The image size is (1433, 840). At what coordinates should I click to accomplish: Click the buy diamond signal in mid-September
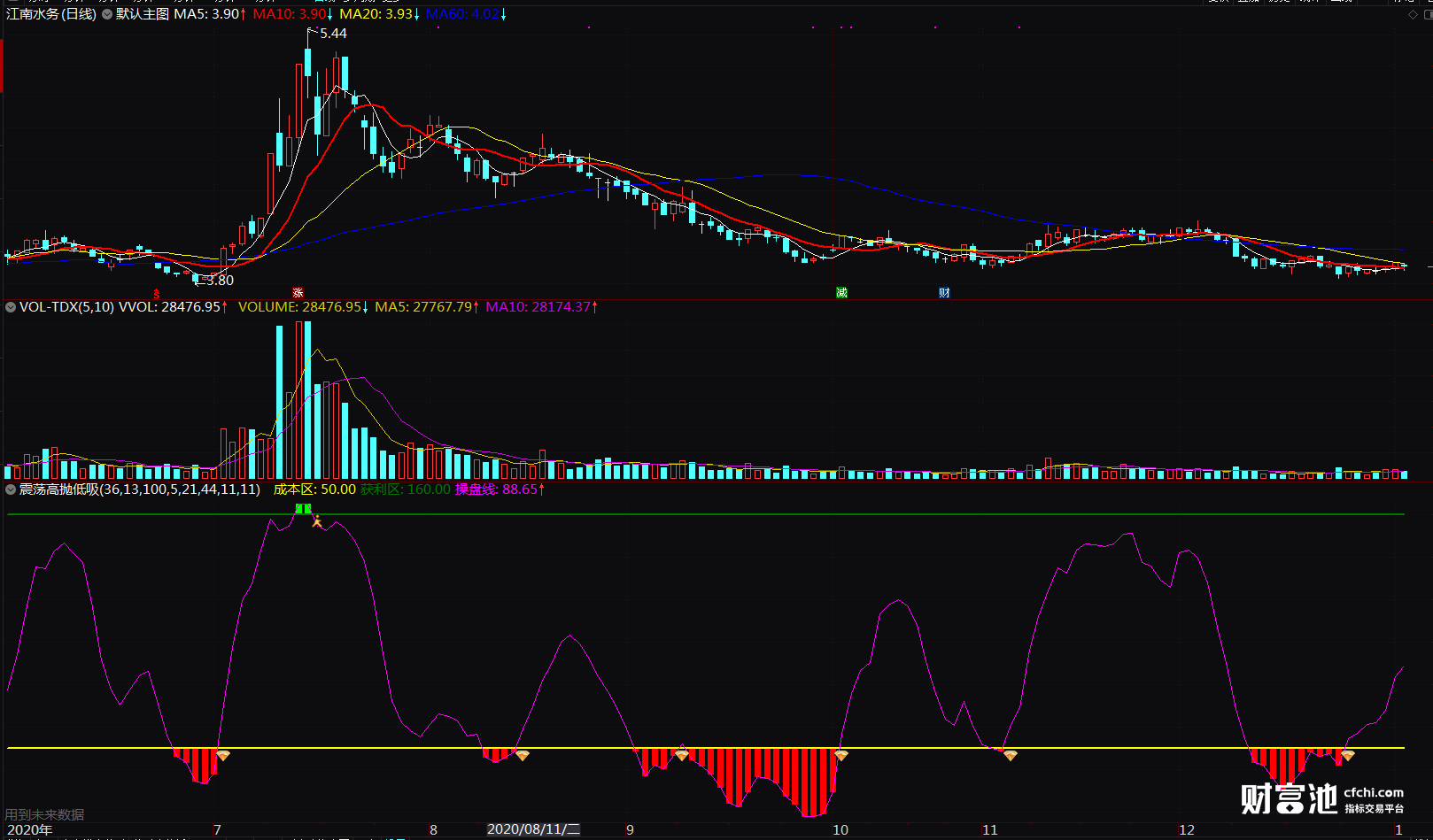coord(681,755)
